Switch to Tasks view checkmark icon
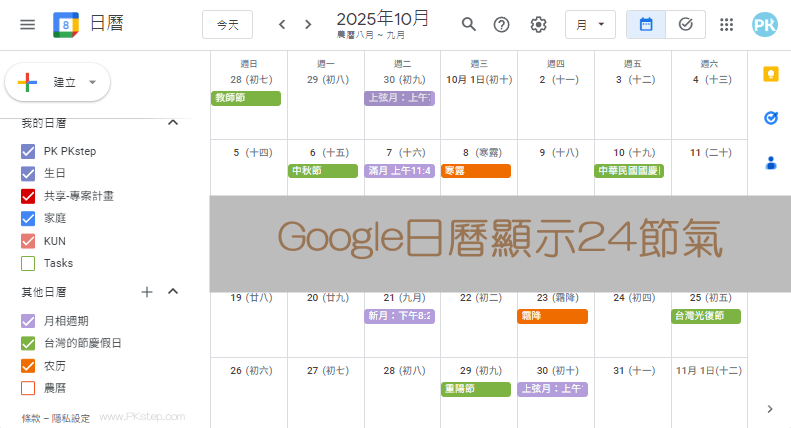Image resolution: width=791 pixels, height=428 pixels. pyautogui.click(x=686, y=24)
